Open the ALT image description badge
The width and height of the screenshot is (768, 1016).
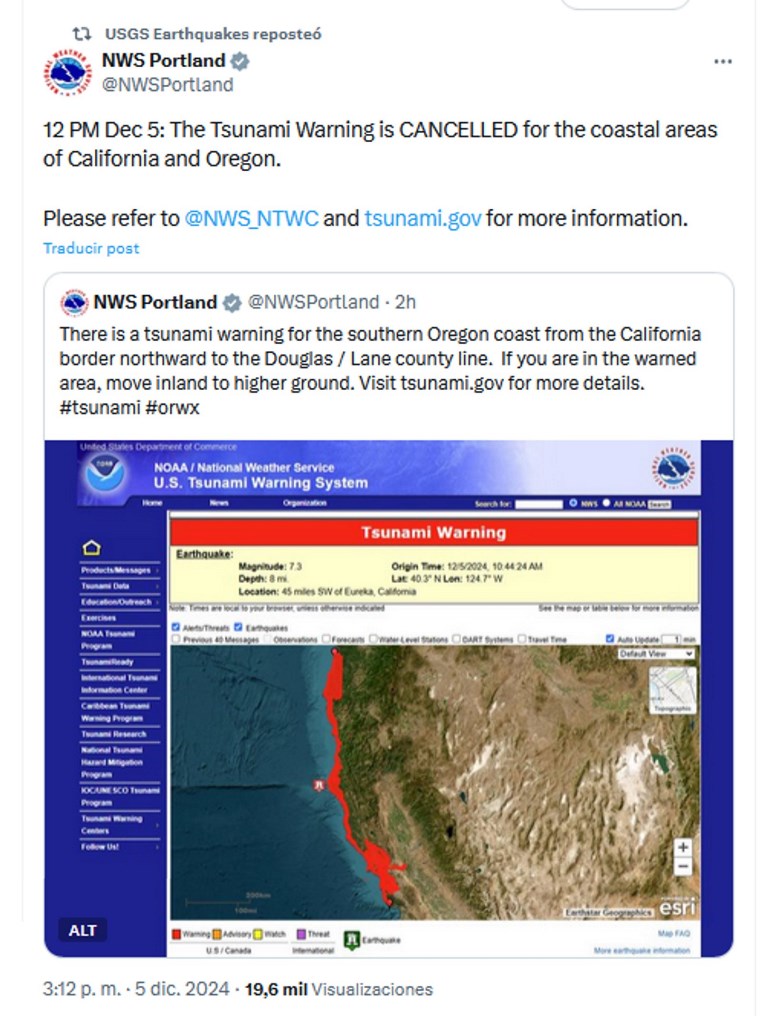click(83, 930)
